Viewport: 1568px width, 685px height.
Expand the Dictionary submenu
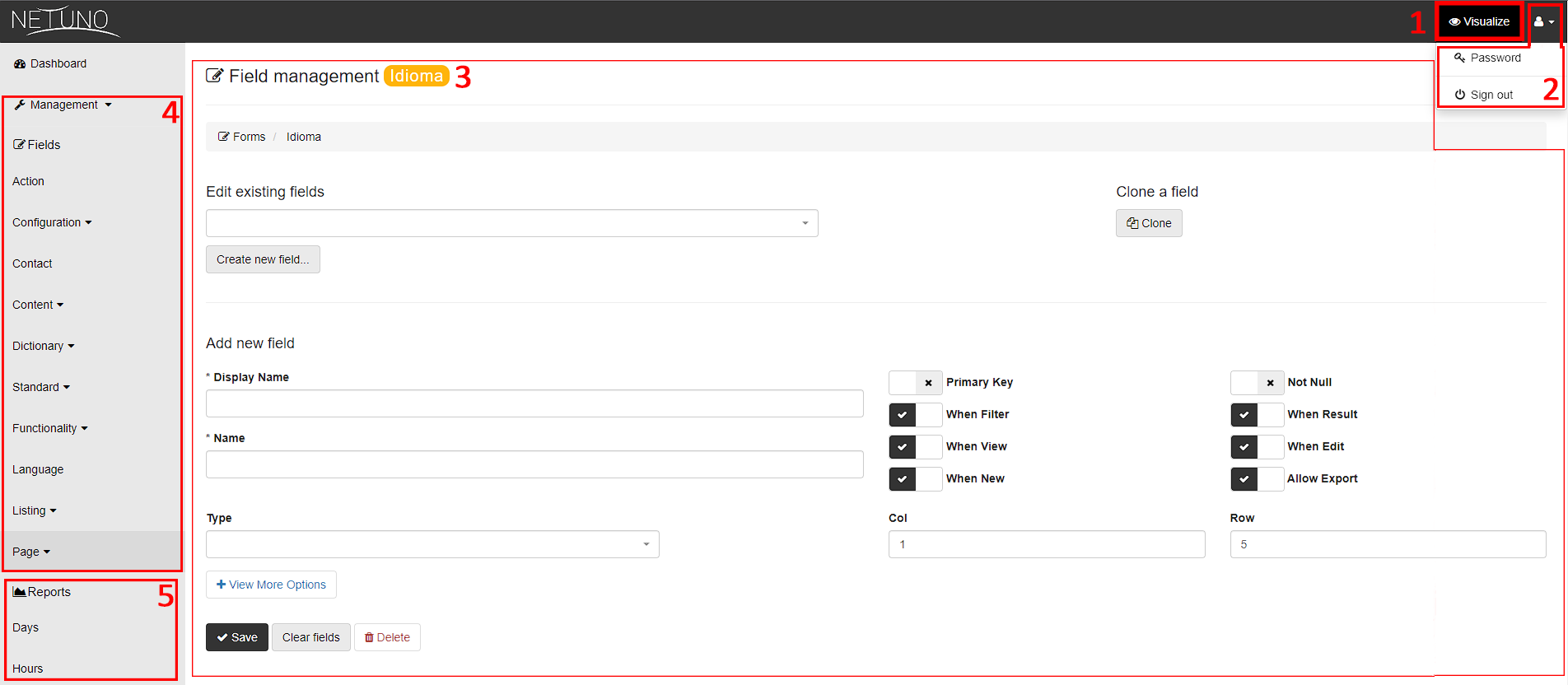[43, 346]
